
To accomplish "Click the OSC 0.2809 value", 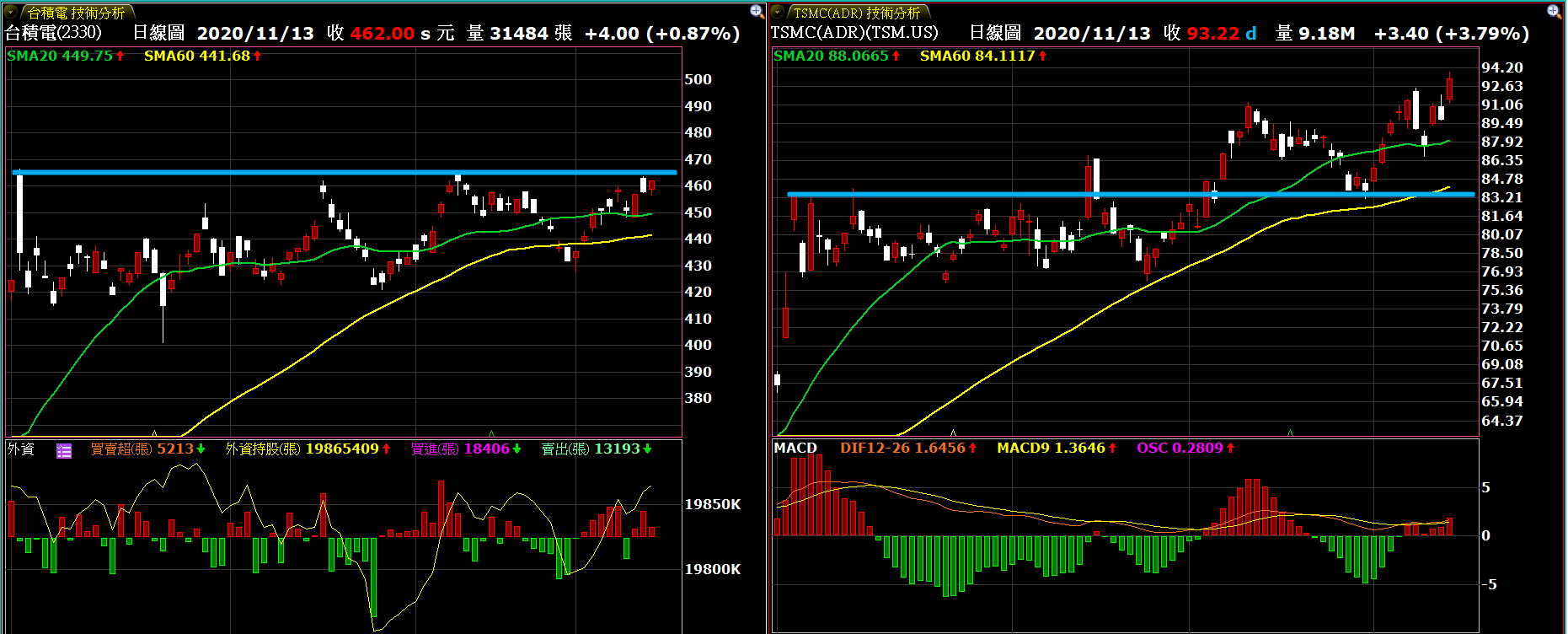I will 1185,448.
